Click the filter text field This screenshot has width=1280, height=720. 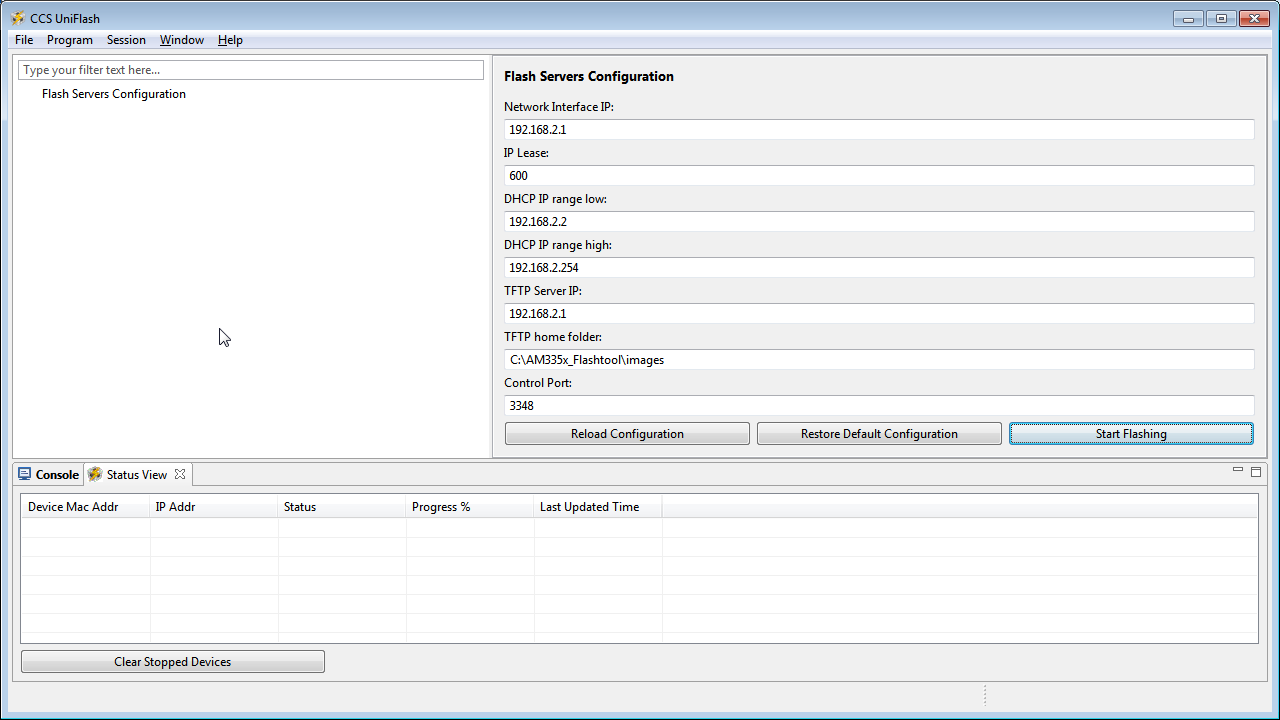point(250,69)
